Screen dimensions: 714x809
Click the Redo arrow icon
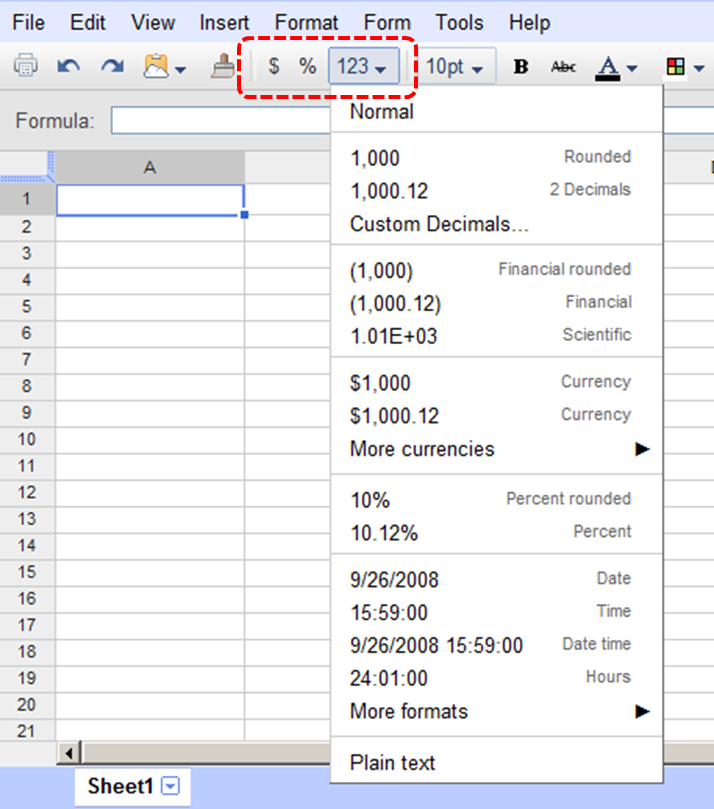click(112, 66)
